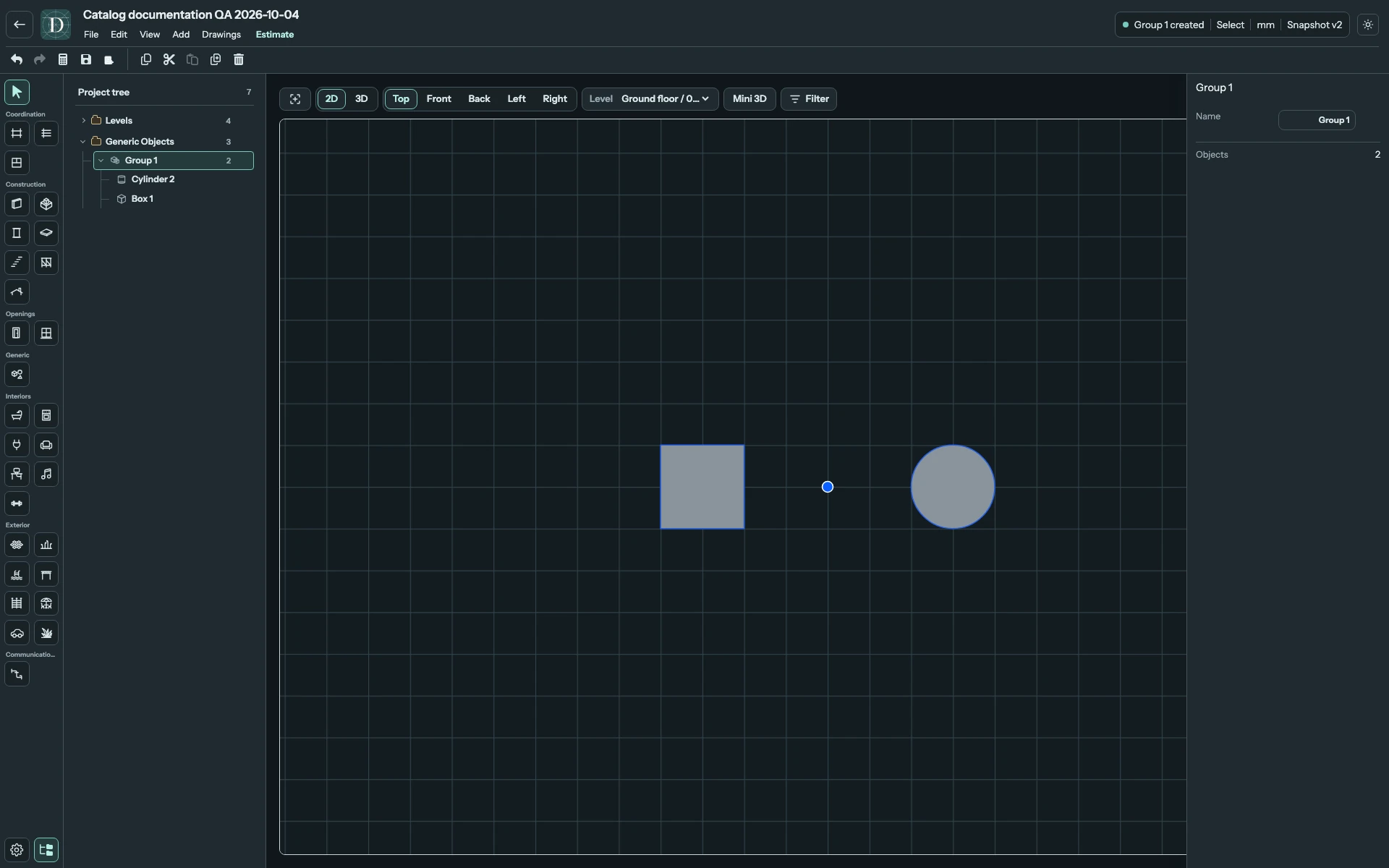Expand the Levels folder chevron
Screen dimensions: 1389x868
tap(84, 121)
